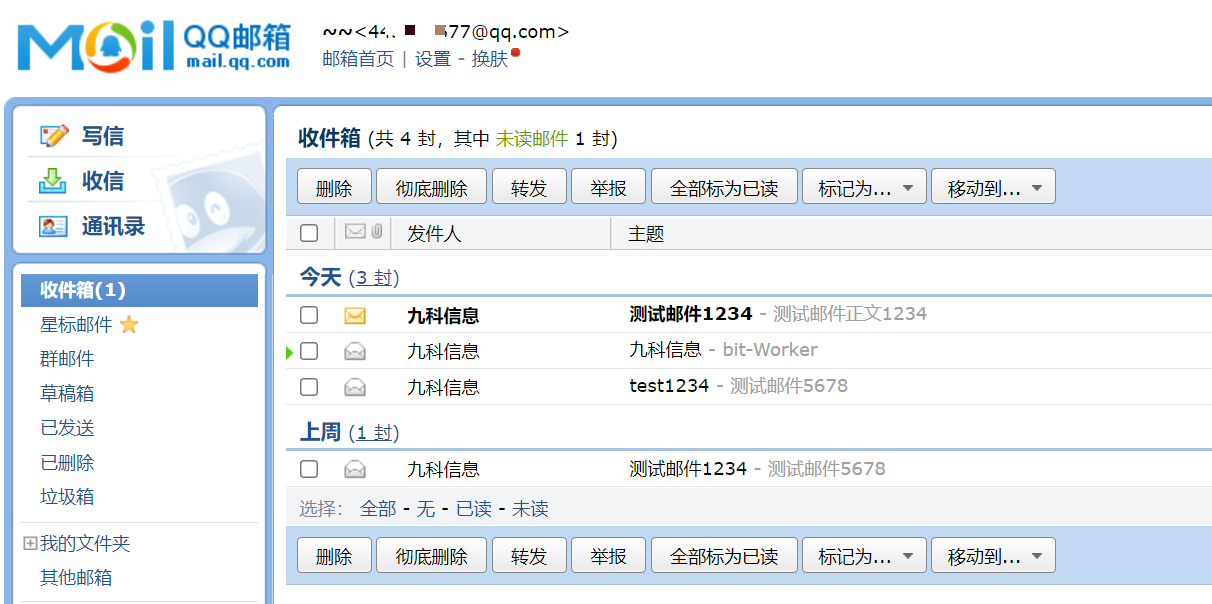This screenshot has width=1212, height=604.
Task: Open the top 移动到... dropdown
Action: click(993, 187)
